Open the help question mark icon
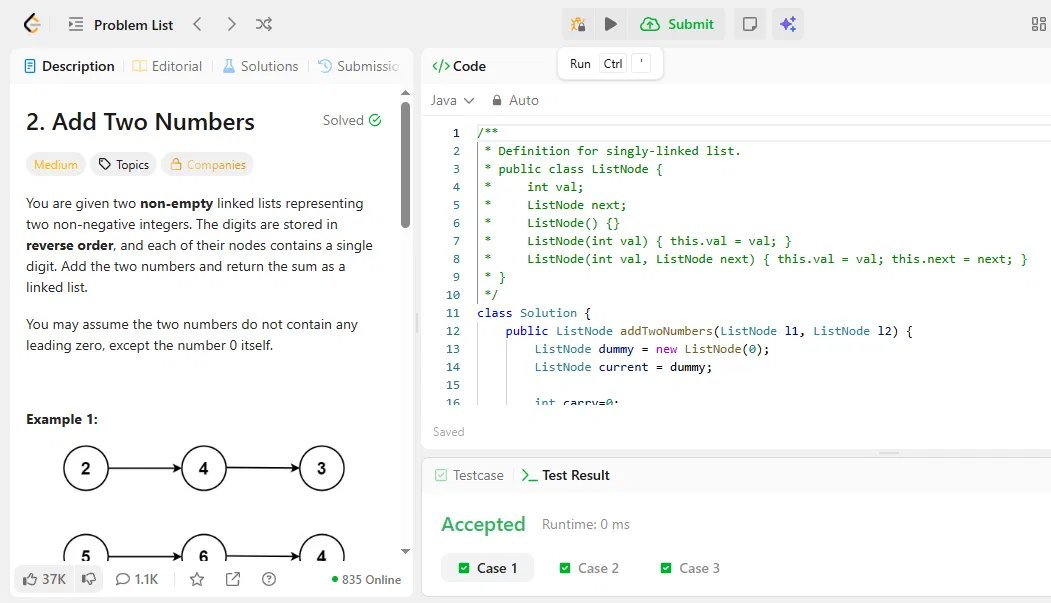Viewport: 1051px width, 603px height. [x=269, y=579]
